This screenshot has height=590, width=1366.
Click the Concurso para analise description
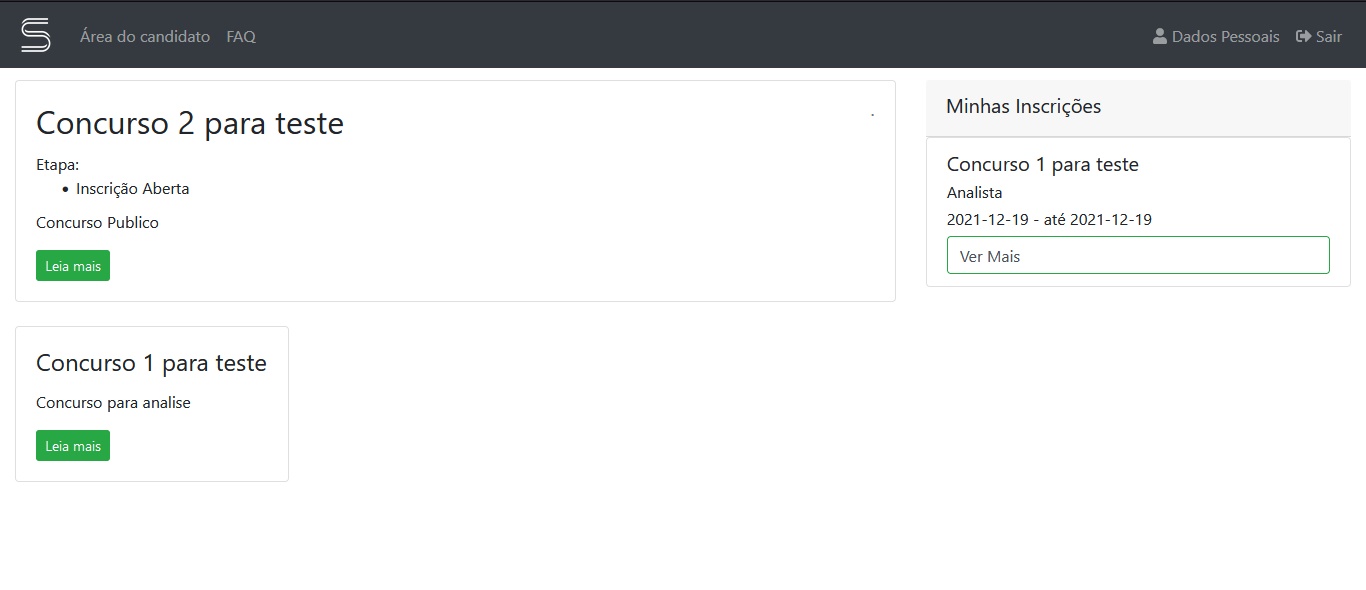pyautogui.click(x=113, y=402)
